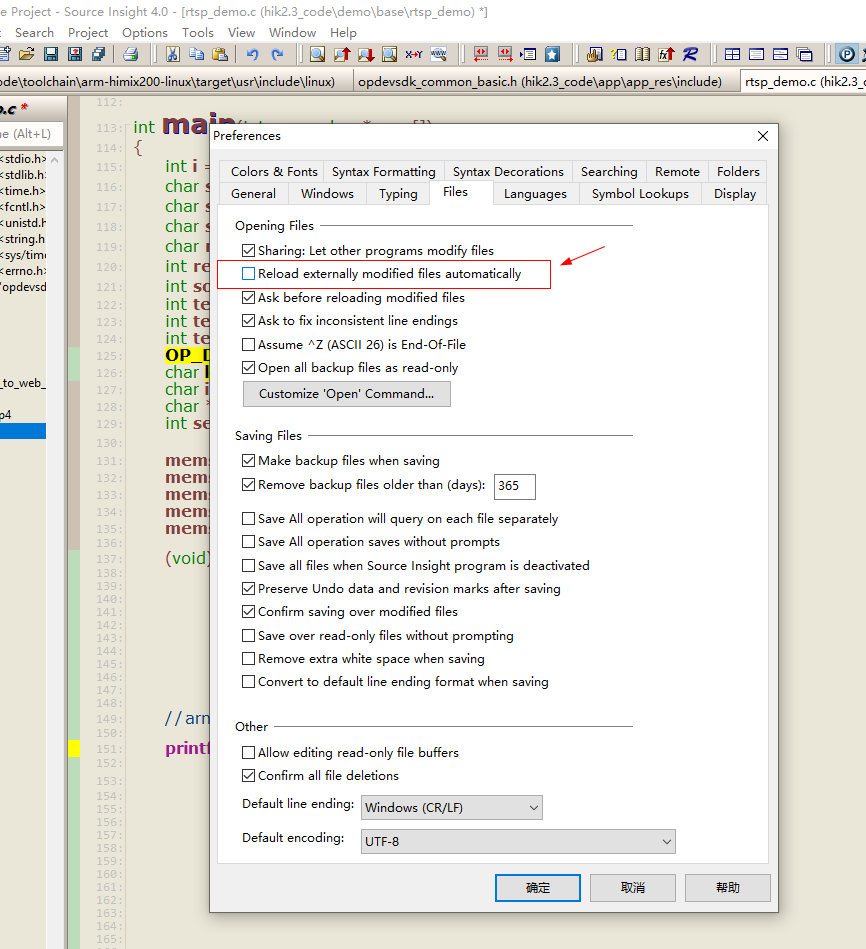866x949 pixels.
Task: Click the Jump To Definition fx icon
Action: pos(666,55)
